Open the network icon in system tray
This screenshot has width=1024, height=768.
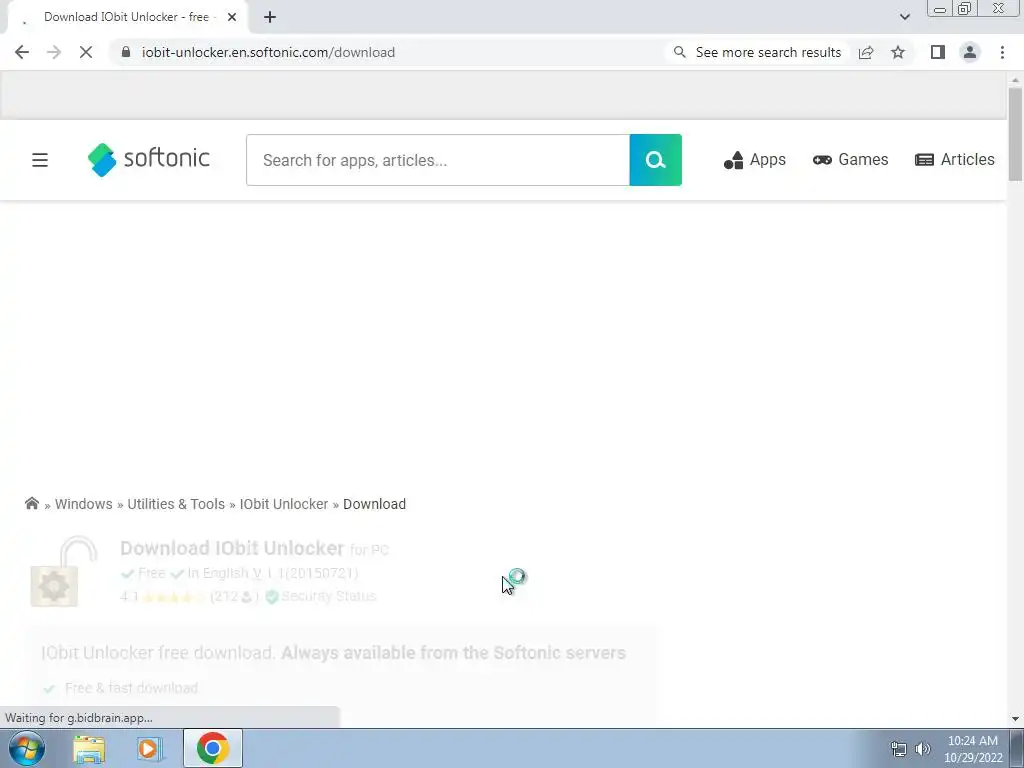point(899,749)
